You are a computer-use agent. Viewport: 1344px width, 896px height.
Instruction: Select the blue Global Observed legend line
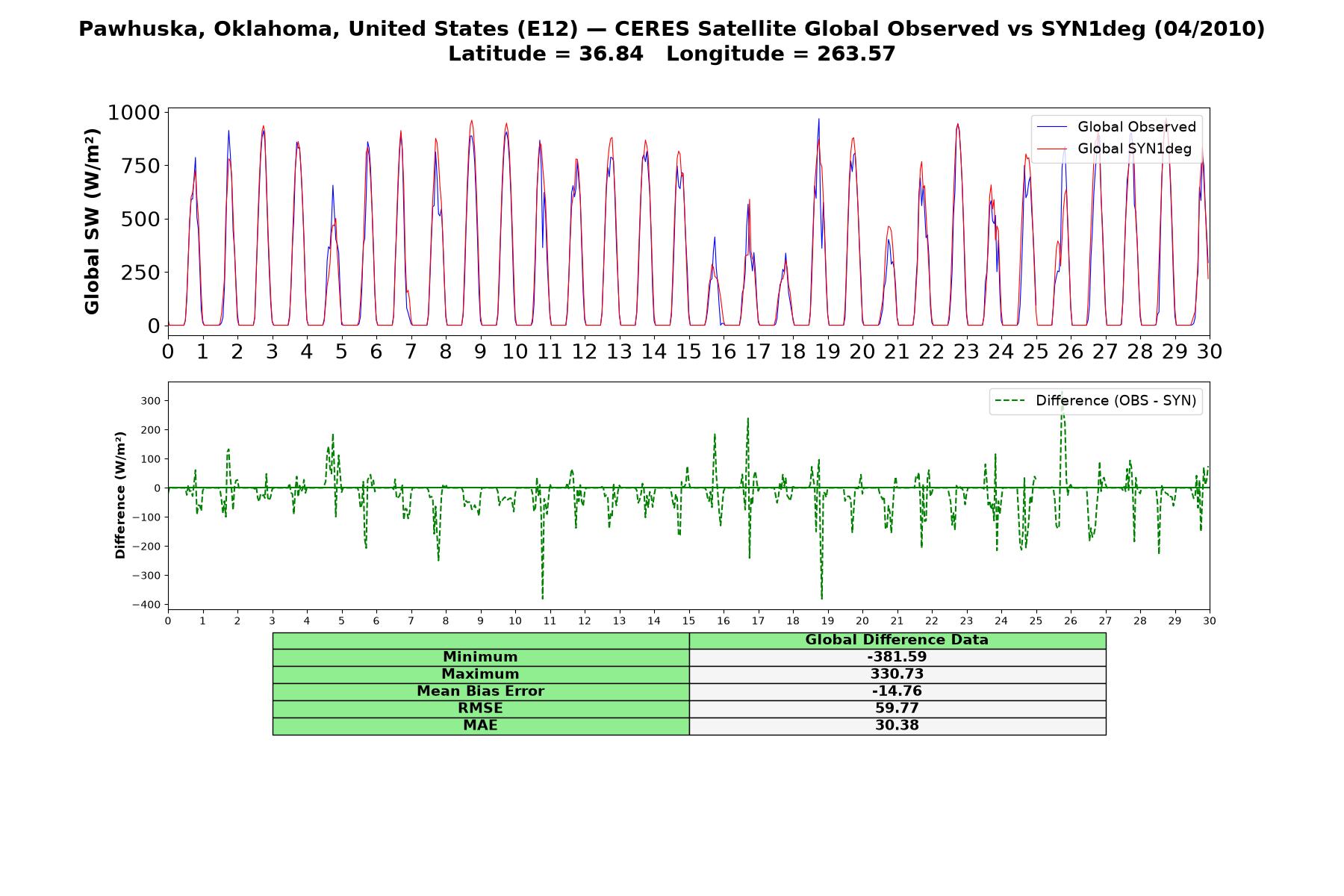point(1052,127)
